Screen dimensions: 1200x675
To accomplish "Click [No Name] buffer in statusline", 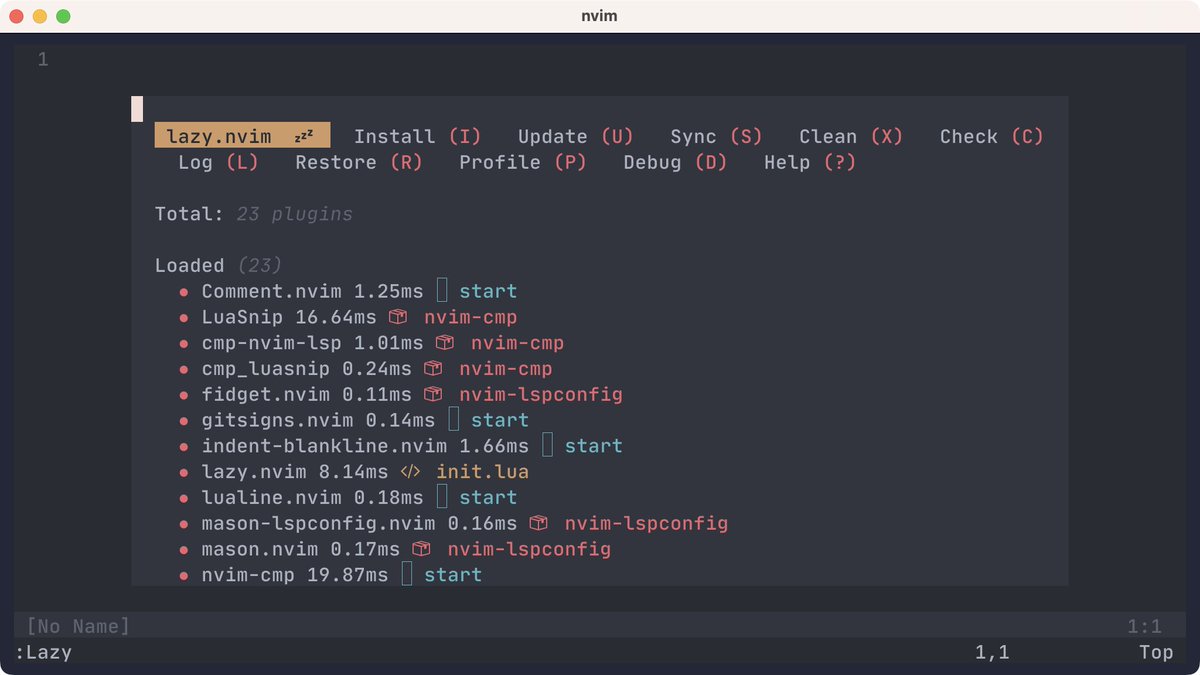I will pyautogui.click(x=78, y=627).
